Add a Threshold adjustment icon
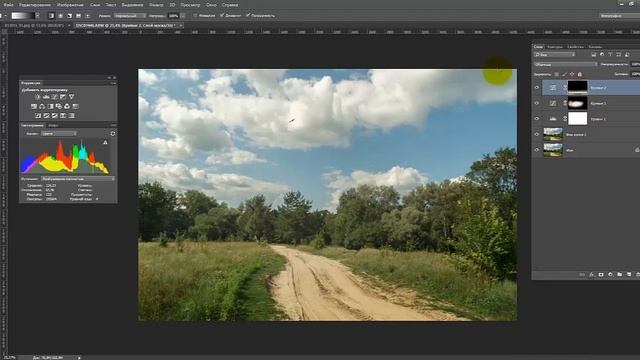This screenshot has width=640, height=360. [x=55, y=116]
